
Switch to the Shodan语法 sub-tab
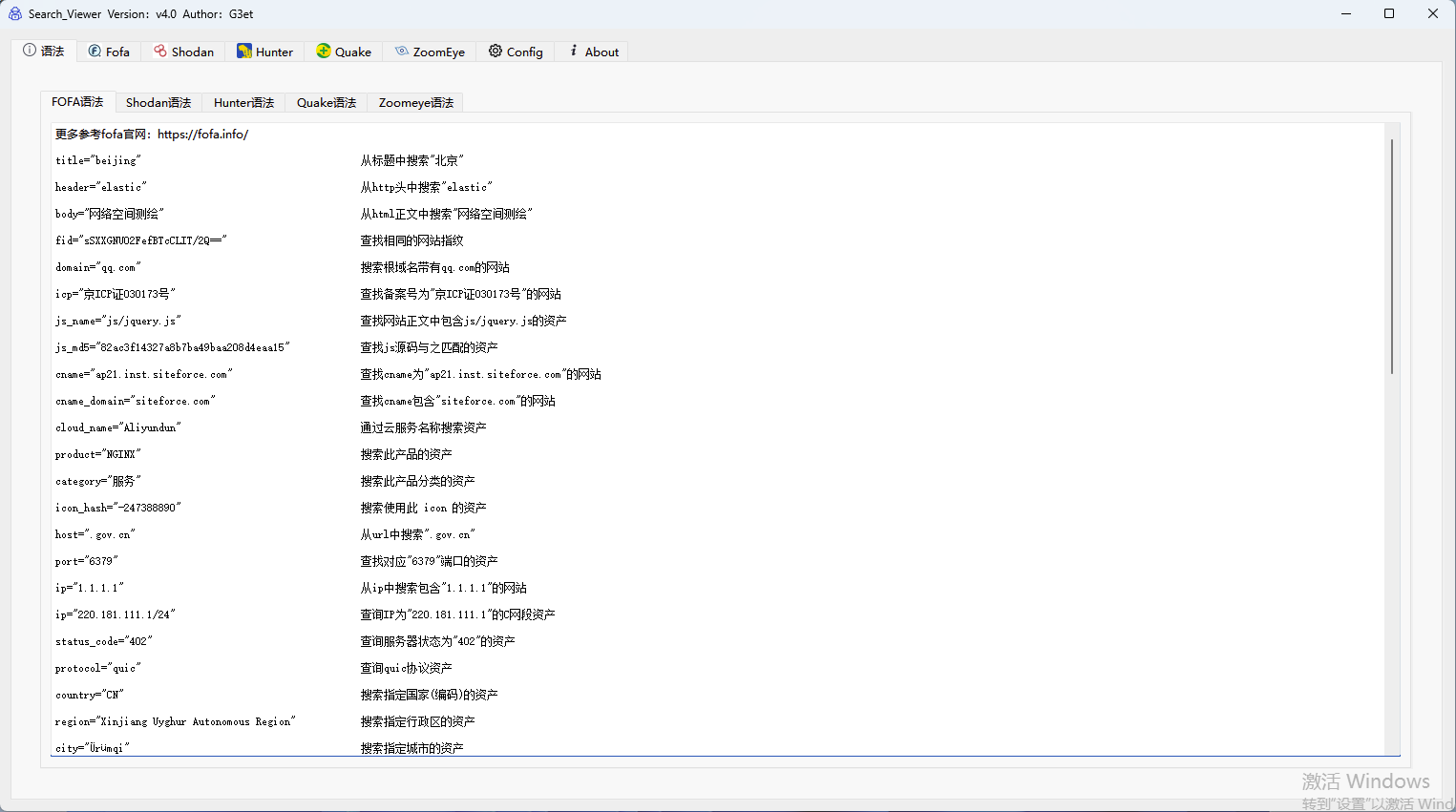(x=158, y=103)
